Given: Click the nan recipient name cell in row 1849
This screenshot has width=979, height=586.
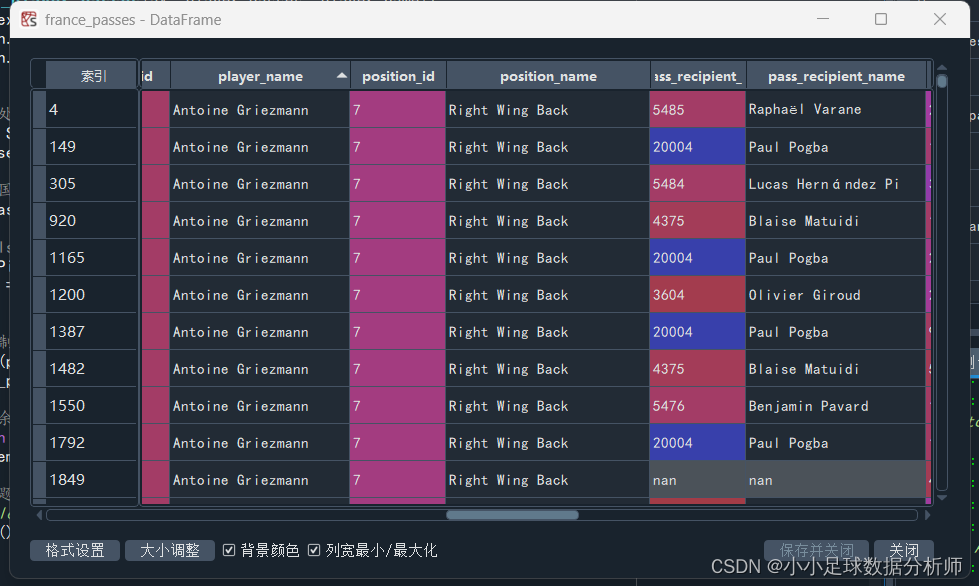Looking at the screenshot, I should click(835, 479).
